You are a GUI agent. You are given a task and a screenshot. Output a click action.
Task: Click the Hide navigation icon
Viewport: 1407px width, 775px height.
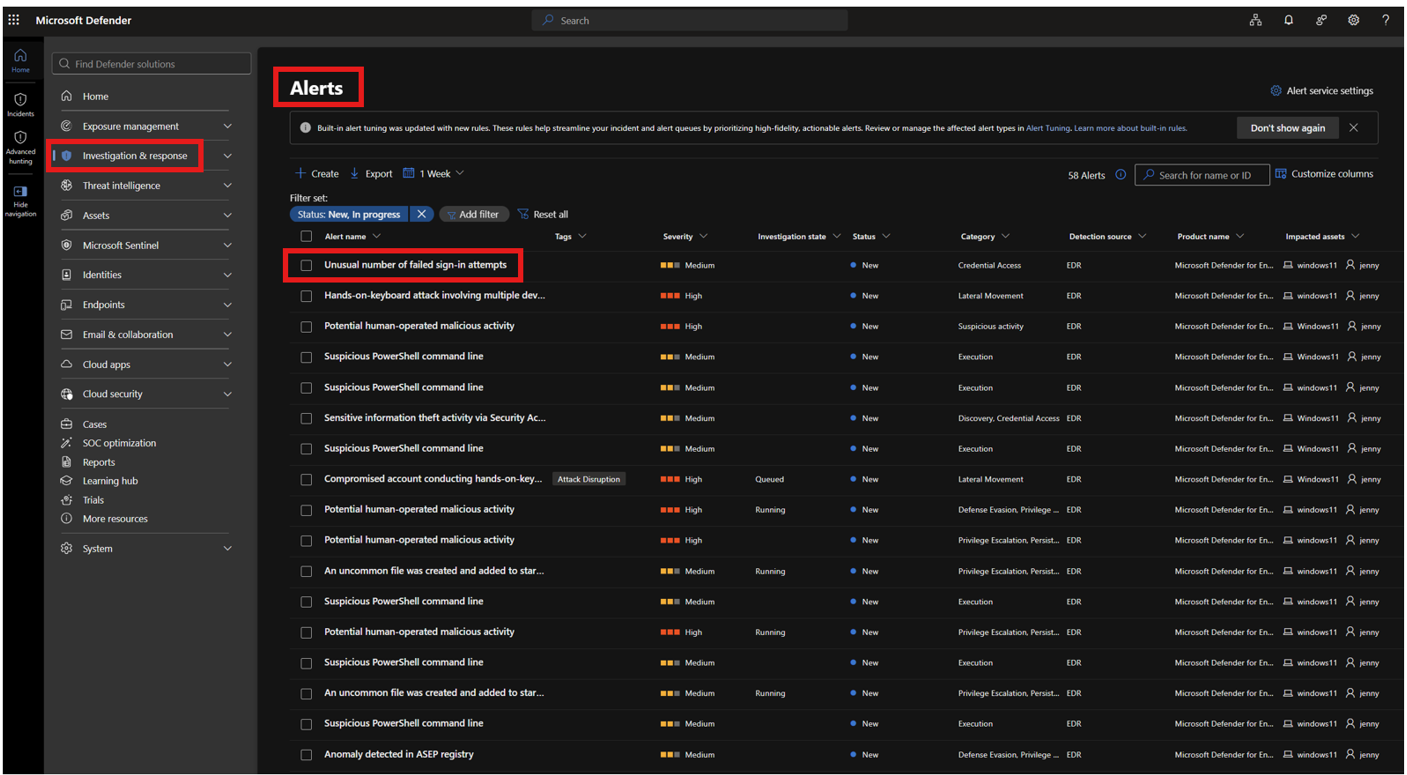[20, 191]
